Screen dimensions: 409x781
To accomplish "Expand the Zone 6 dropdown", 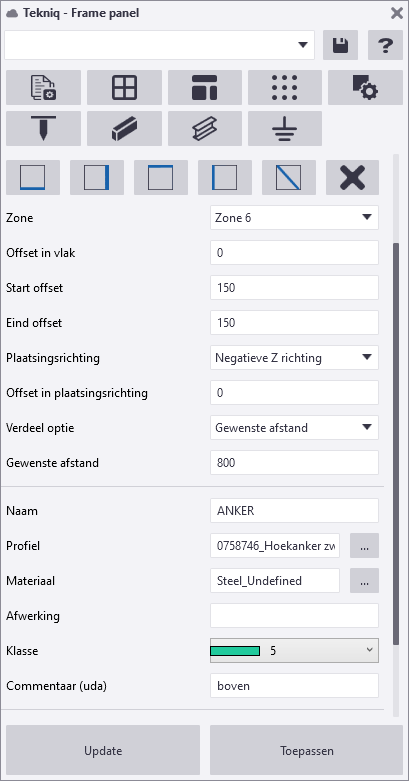I will (x=294, y=218).
